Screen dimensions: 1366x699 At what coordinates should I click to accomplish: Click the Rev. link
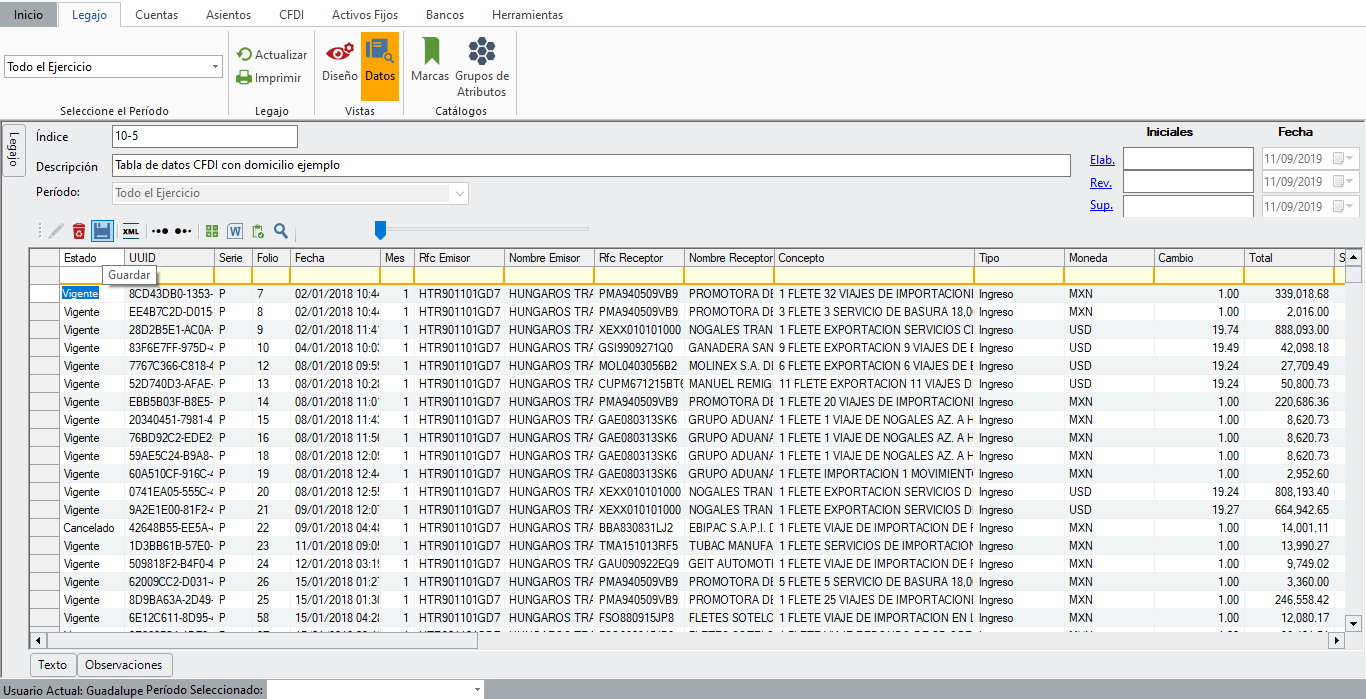pyautogui.click(x=1101, y=182)
